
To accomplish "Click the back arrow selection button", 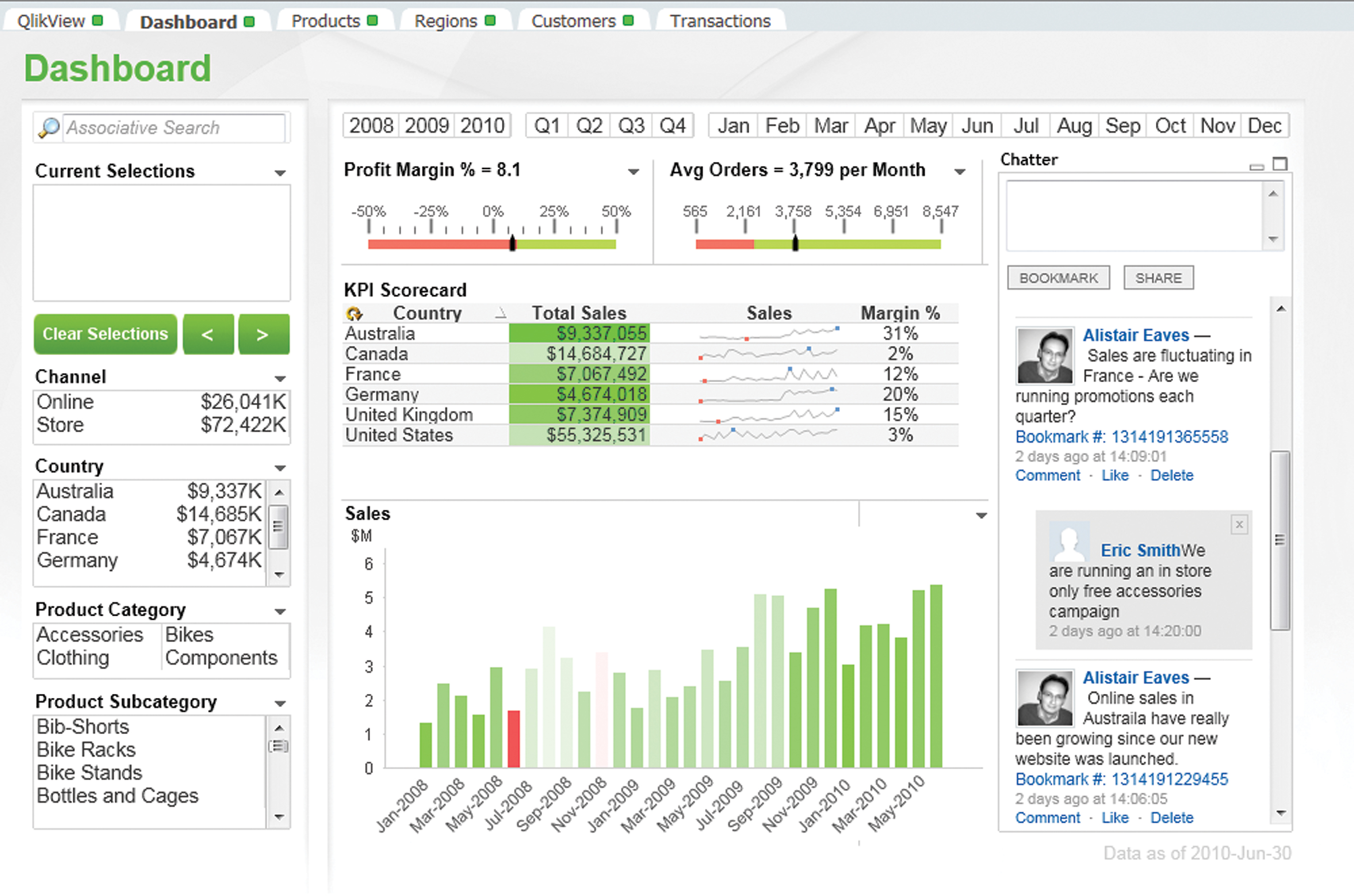I will click(x=208, y=334).
